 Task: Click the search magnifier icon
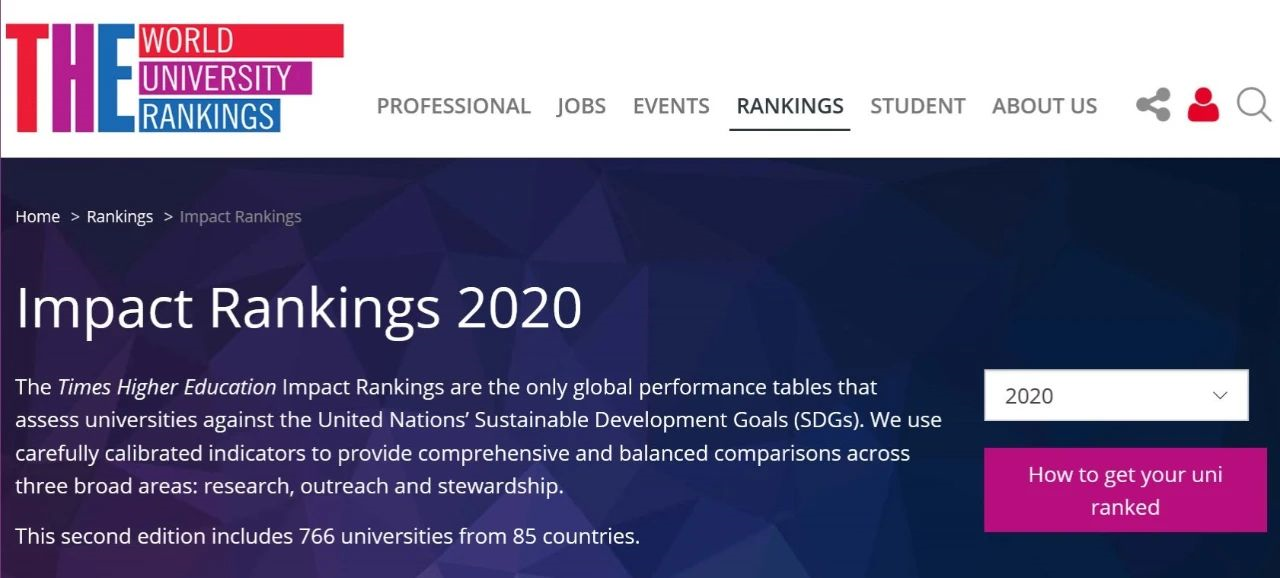pos(1253,104)
